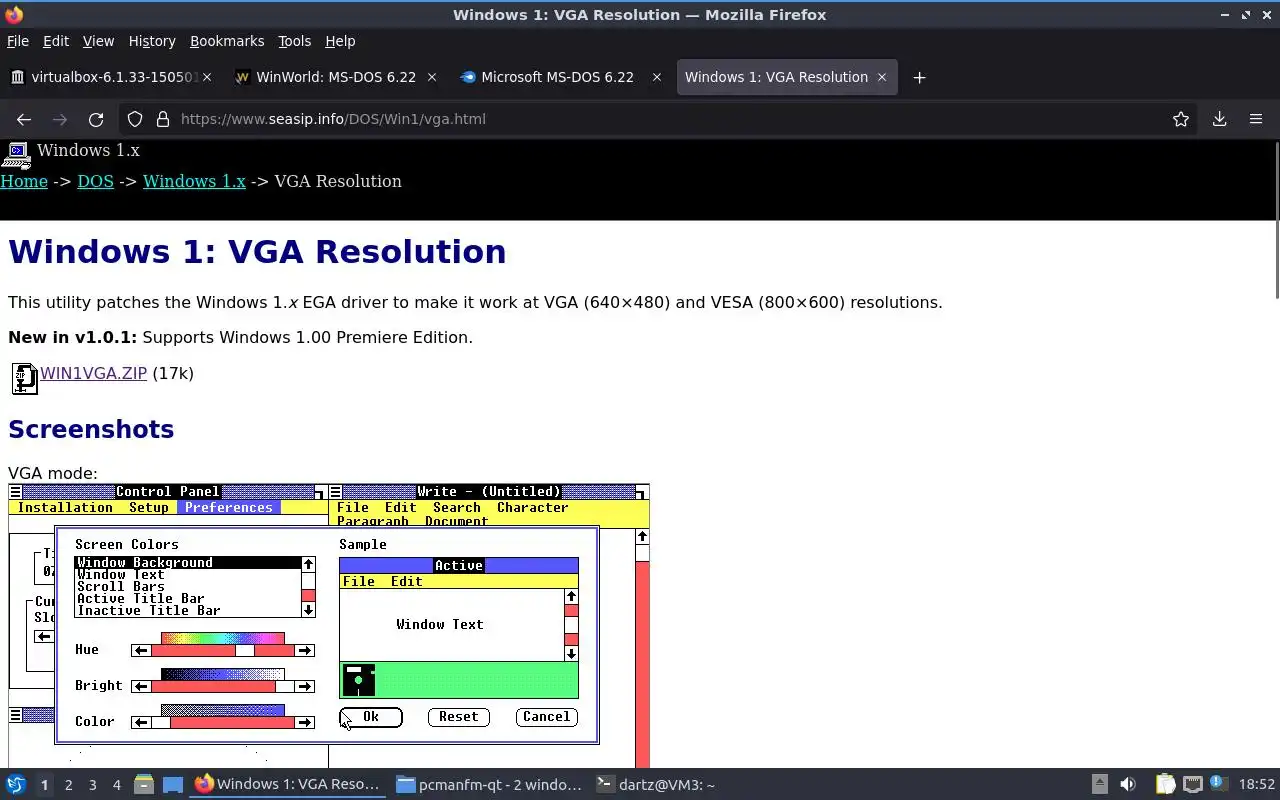
Task: Click the Windows 1.x computer icon
Action: pyautogui.click(x=16, y=153)
